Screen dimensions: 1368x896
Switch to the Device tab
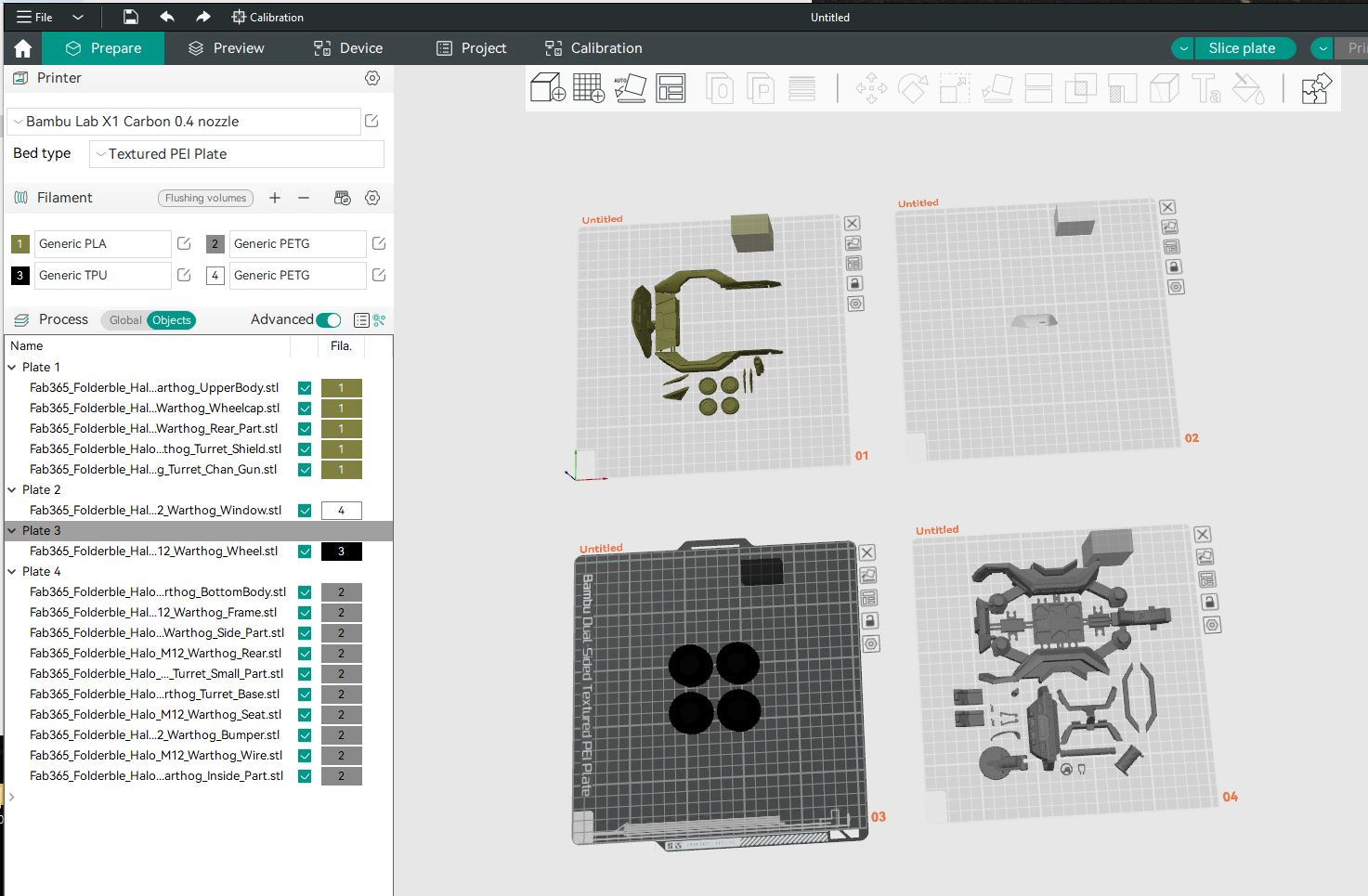[x=348, y=48]
